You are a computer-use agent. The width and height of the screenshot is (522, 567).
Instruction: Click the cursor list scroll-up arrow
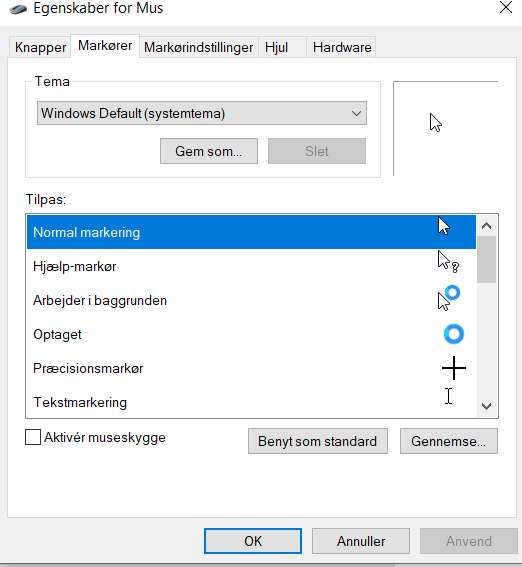tap(487, 226)
